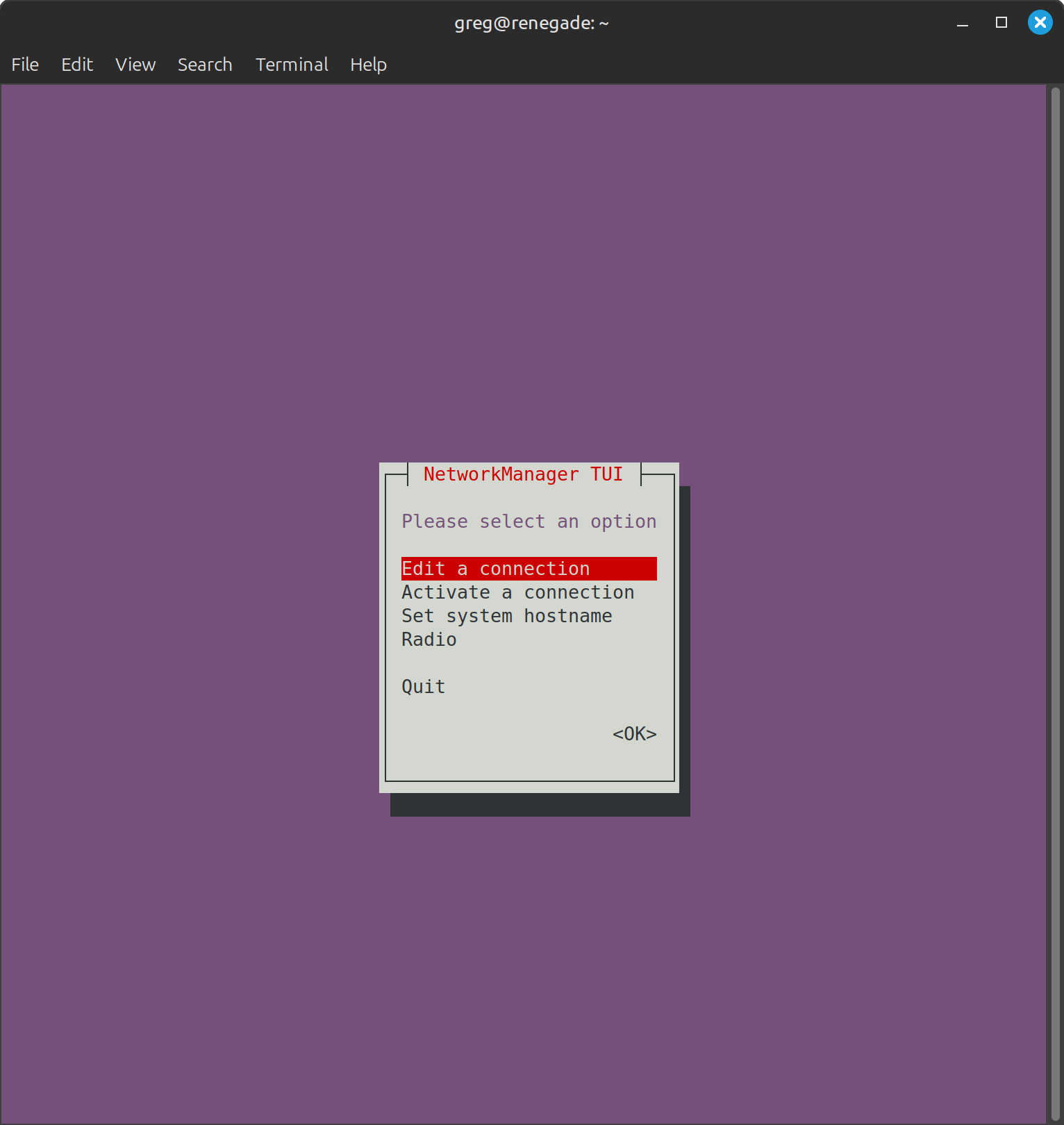Click the terminal vertical scrollbar
Screen dimensions: 1064x1125
click(x=1055, y=603)
